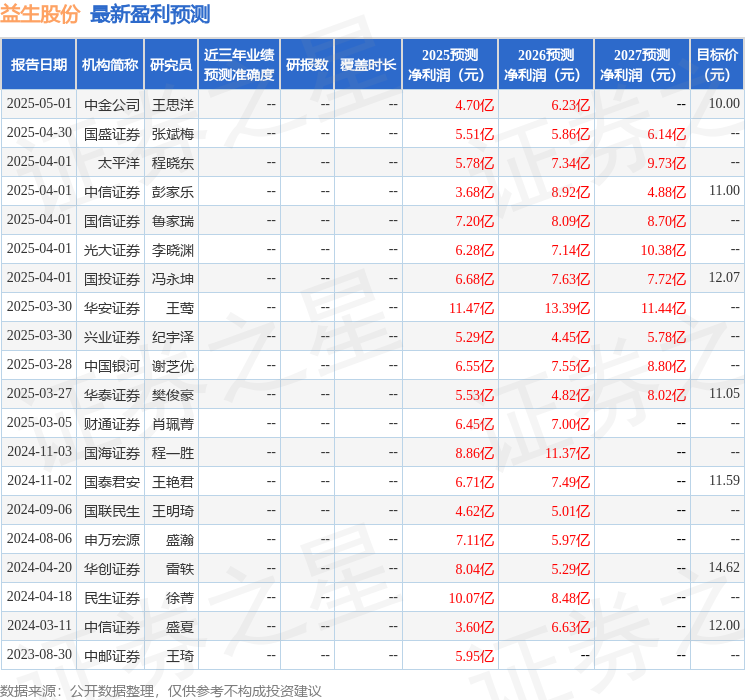Viewport: 745px width, 700px height.
Task: Select the 14.62 target price cell
Action: click(x=724, y=568)
